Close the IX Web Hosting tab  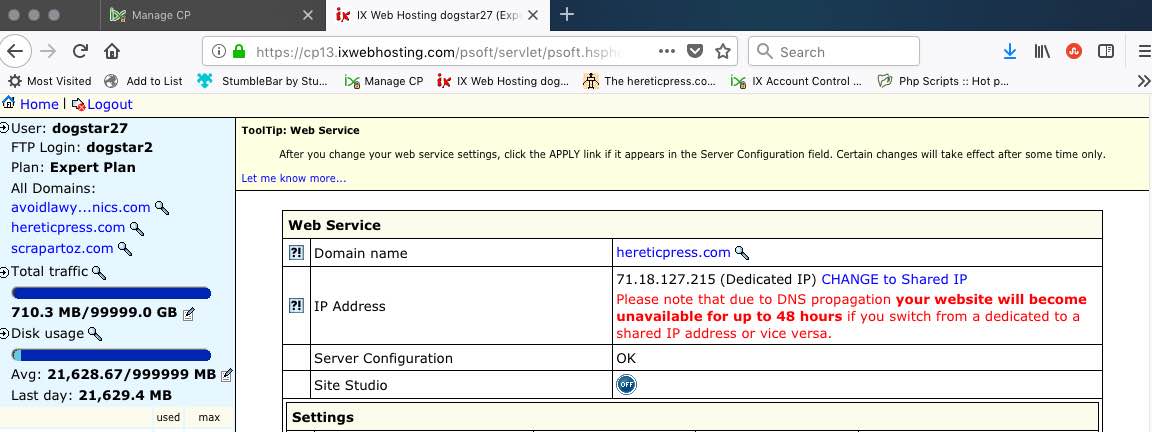pos(533,15)
